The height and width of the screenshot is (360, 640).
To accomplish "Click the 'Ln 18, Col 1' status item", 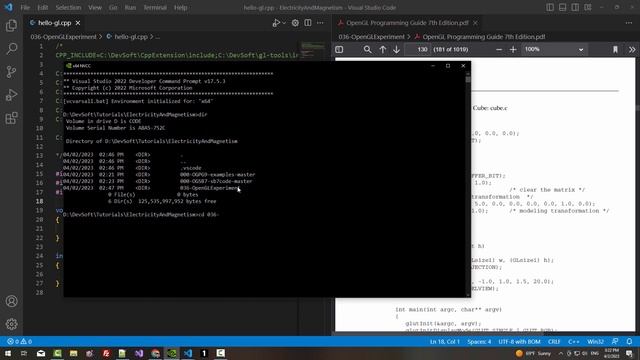I will pos(444,342).
